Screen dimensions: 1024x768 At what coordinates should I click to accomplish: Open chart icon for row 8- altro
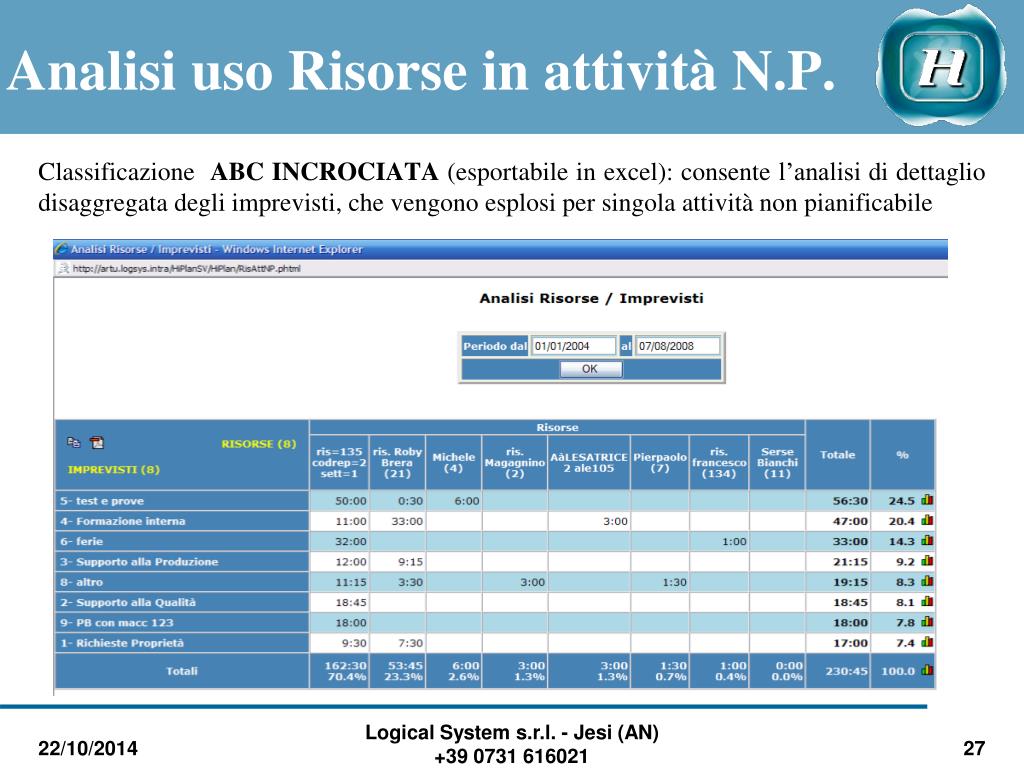927,581
